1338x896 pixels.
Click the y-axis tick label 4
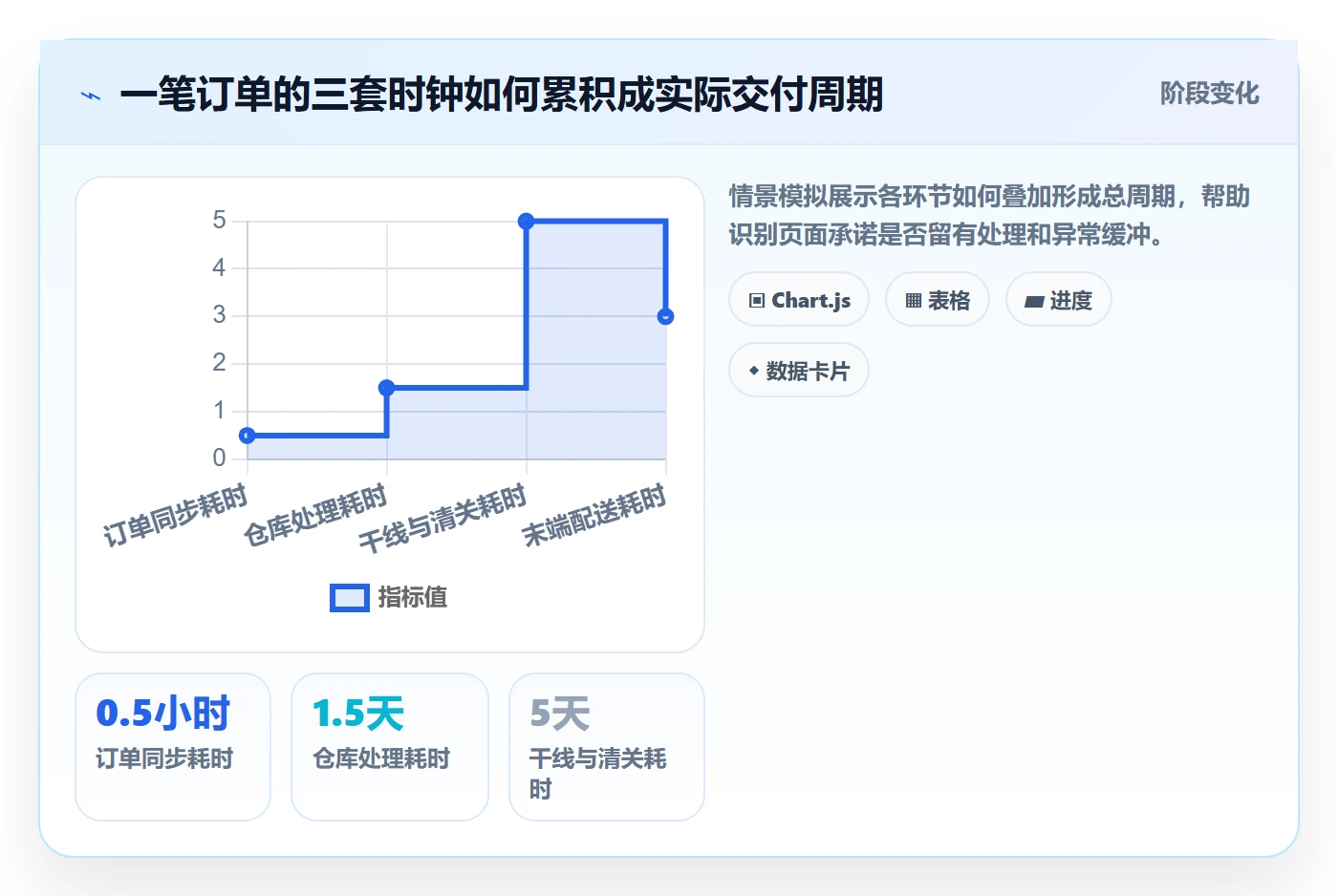[x=220, y=268]
